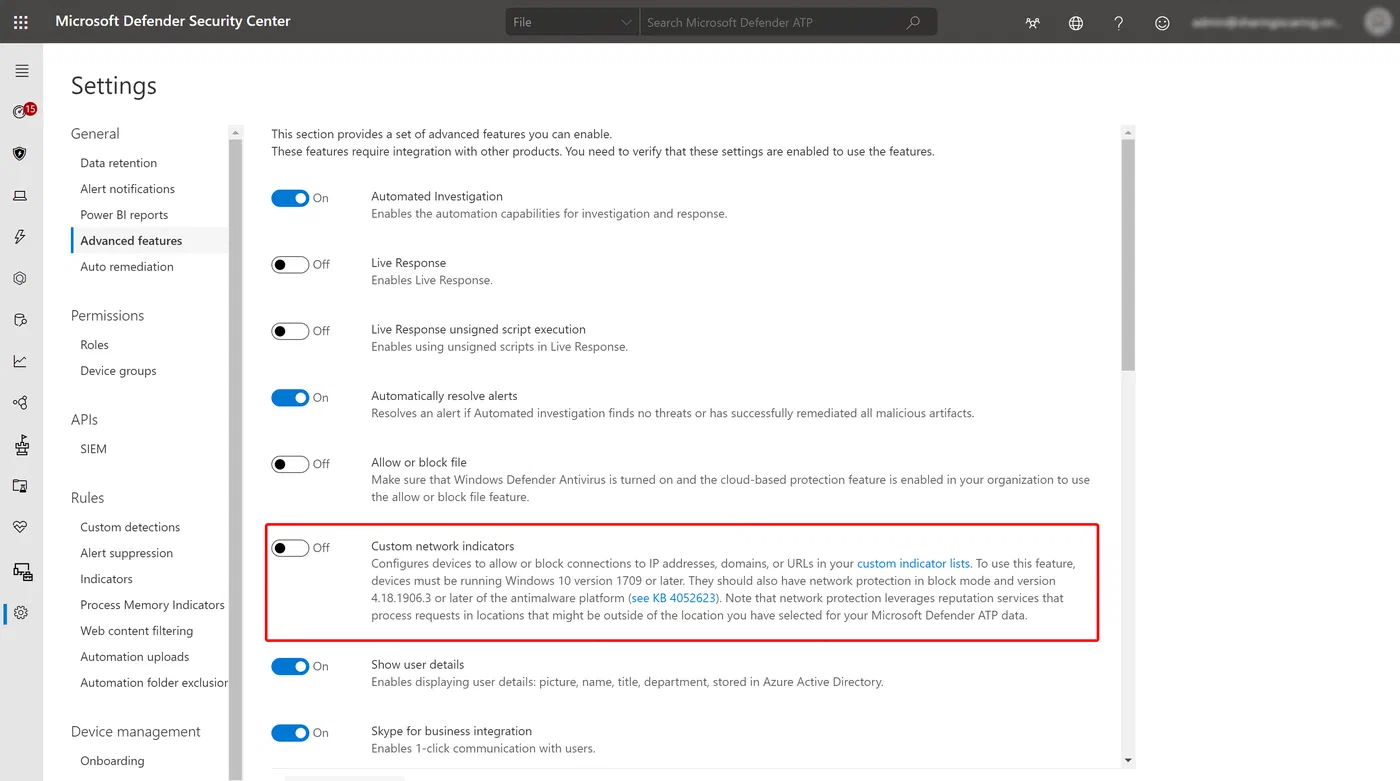
Task: Click the Microsoft Defender Security Center title
Action: pyautogui.click(x=173, y=21)
